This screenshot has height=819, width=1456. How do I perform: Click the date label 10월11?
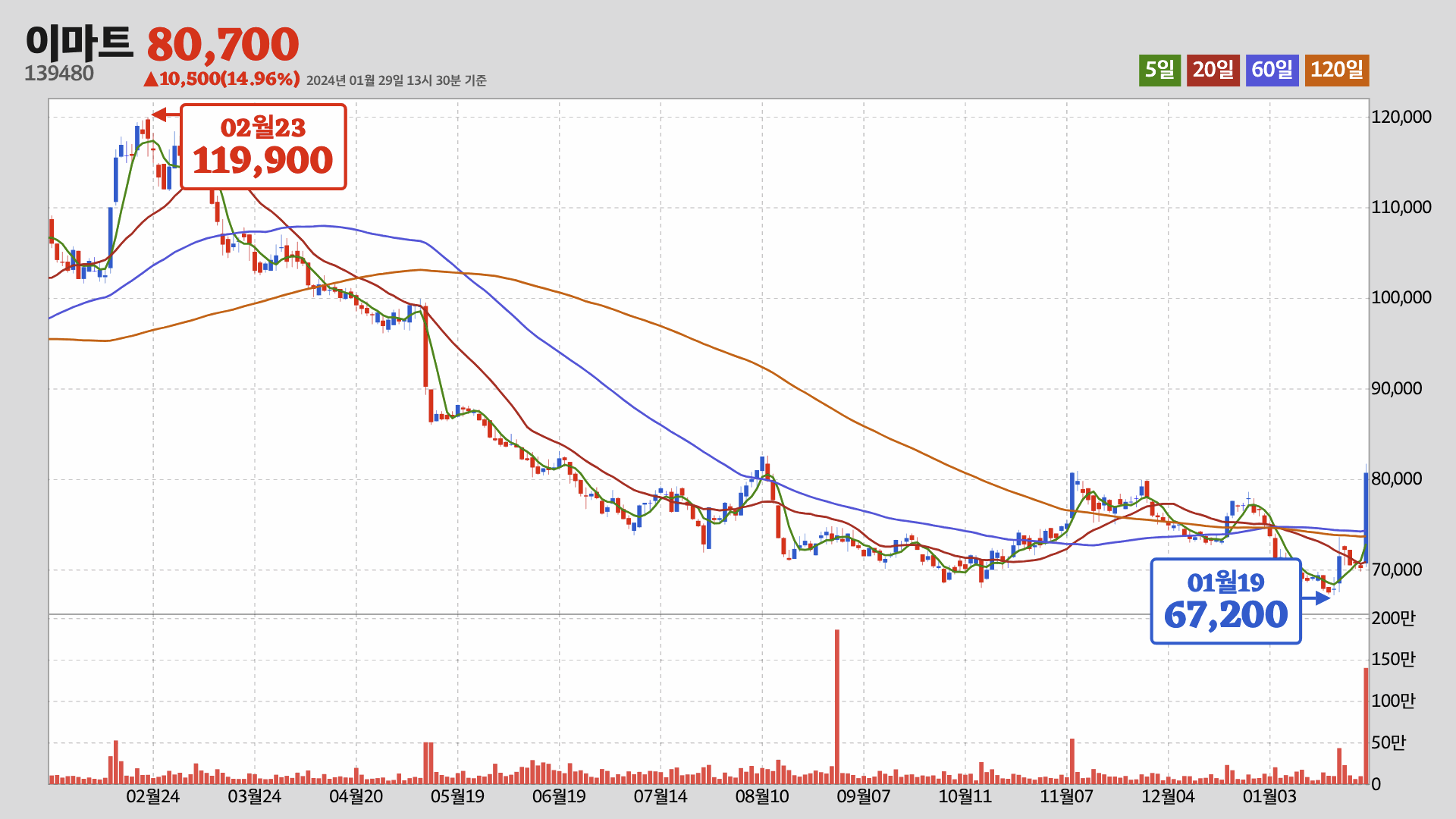[x=965, y=796]
